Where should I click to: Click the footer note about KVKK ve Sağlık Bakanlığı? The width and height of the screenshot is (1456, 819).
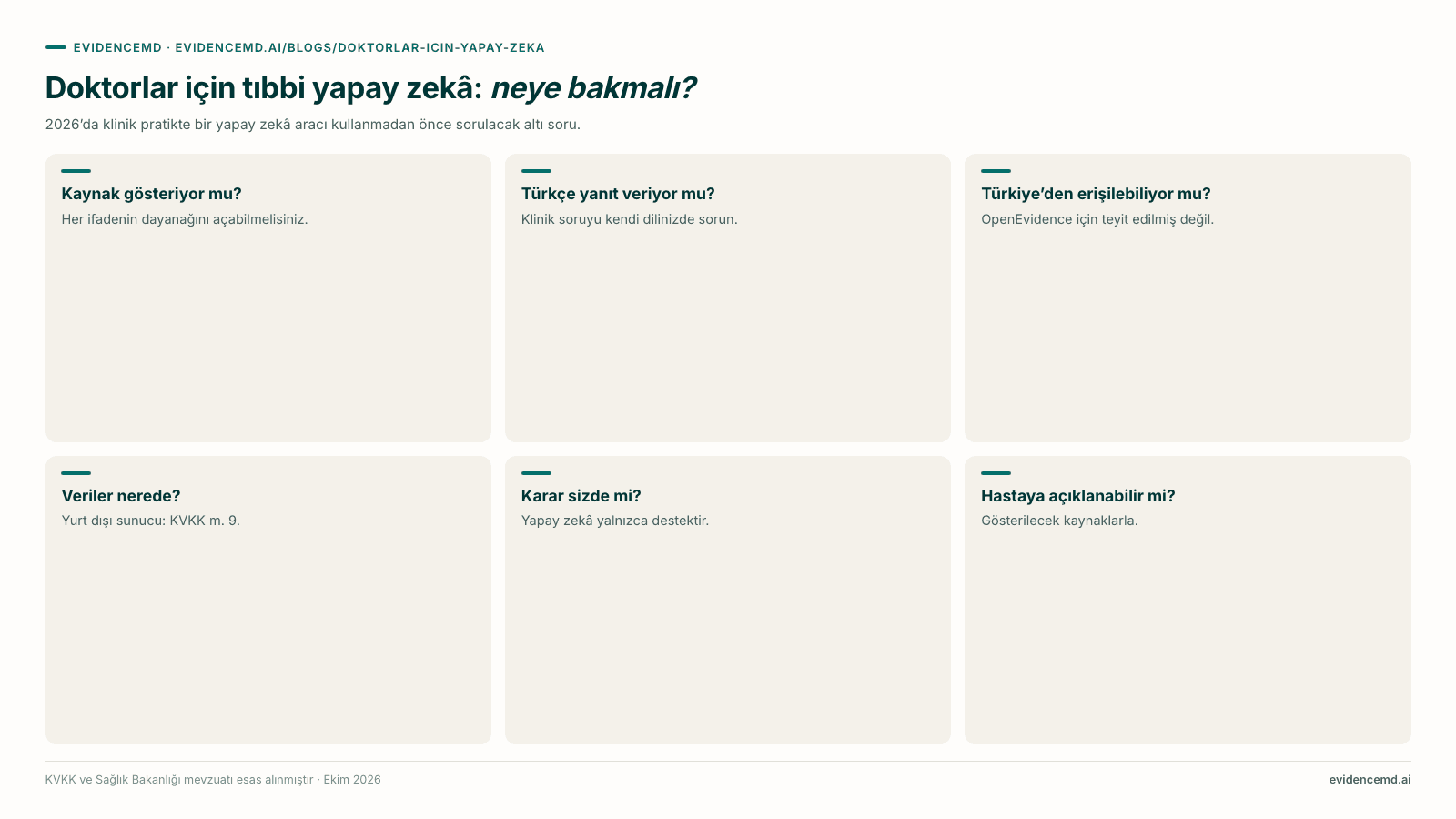pyautogui.click(x=213, y=780)
